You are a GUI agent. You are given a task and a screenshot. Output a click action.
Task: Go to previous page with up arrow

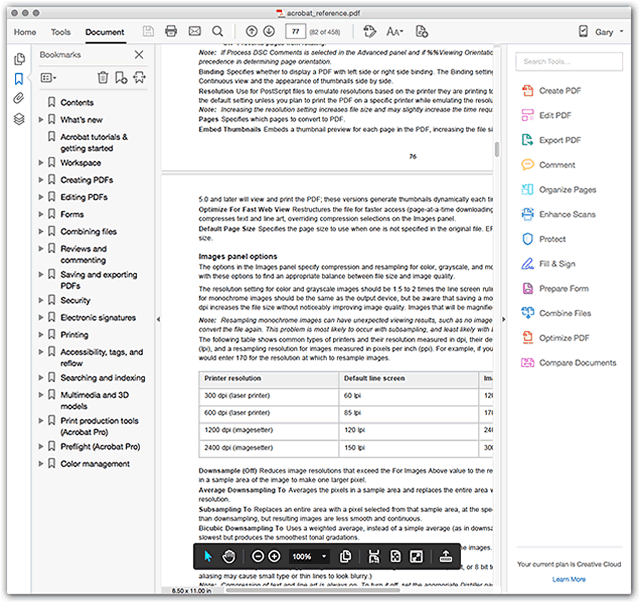[x=251, y=32]
